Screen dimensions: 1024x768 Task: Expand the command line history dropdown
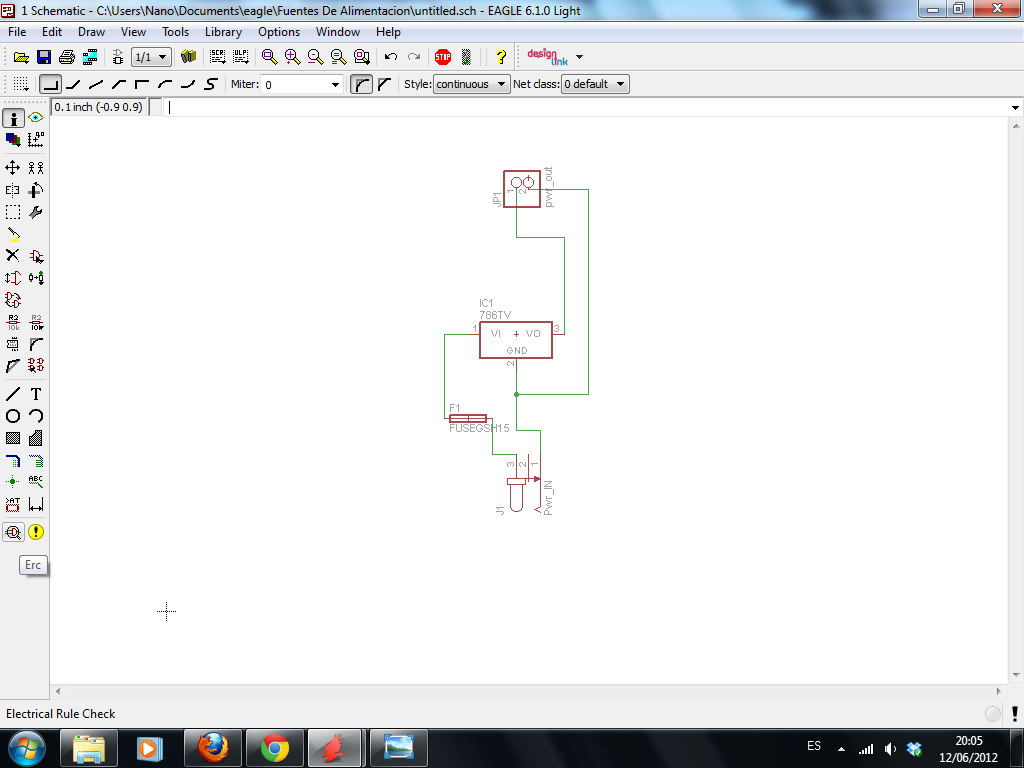point(1015,108)
